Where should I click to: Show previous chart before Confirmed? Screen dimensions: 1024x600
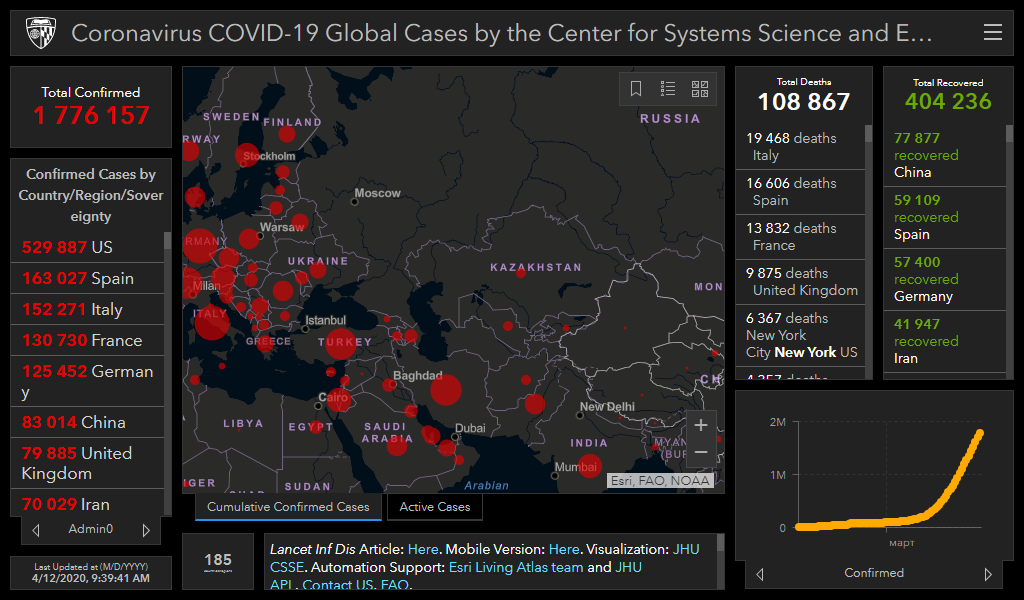pyautogui.click(x=760, y=574)
